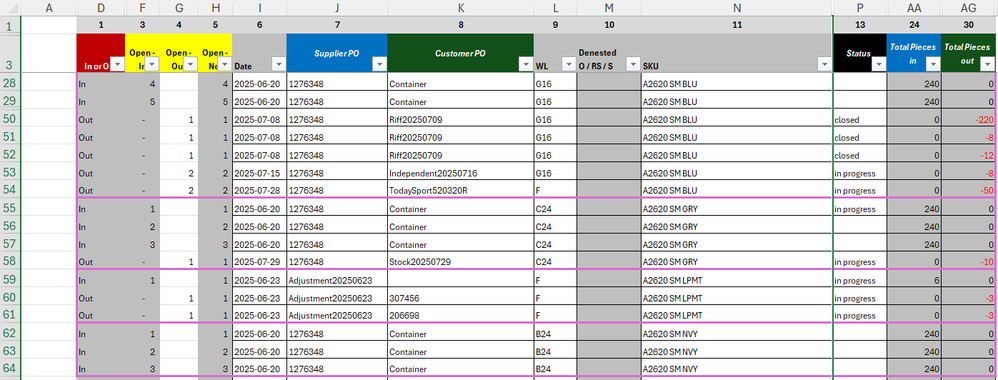The width and height of the screenshot is (998, 380).
Task: Select column N header
Action: 737,8
